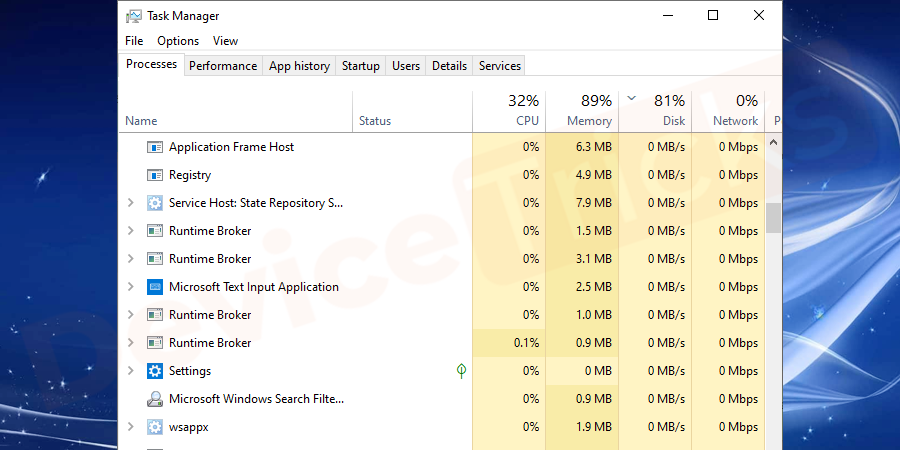Viewport: 900px width, 450px height.
Task: Click the Runtime Broker icon using 3.1 MB
Action: point(155,259)
